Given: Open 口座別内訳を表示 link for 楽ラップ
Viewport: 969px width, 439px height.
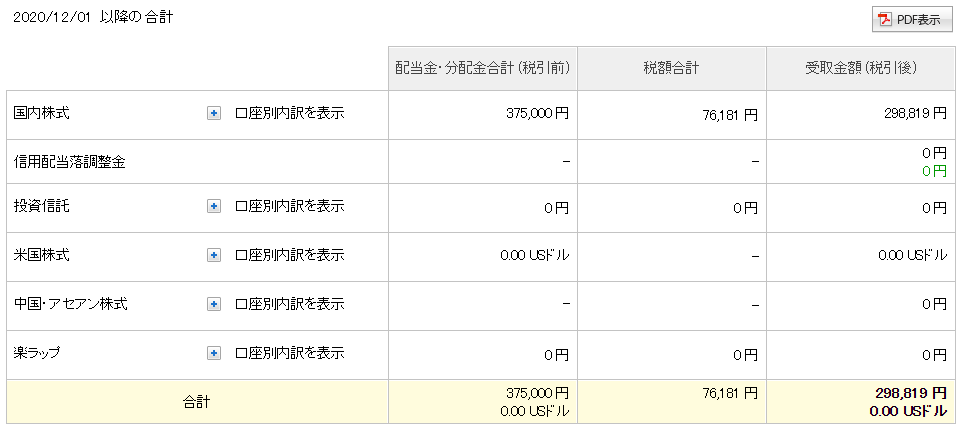Looking at the screenshot, I should pos(289,353).
